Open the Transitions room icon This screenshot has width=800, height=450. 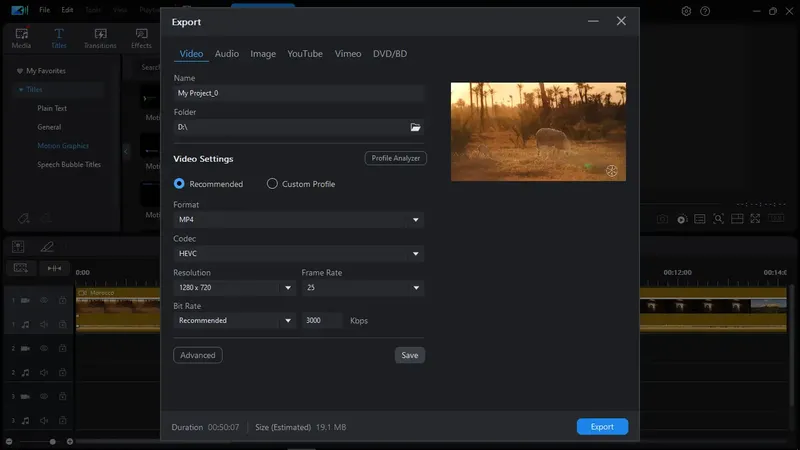(100, 38)
